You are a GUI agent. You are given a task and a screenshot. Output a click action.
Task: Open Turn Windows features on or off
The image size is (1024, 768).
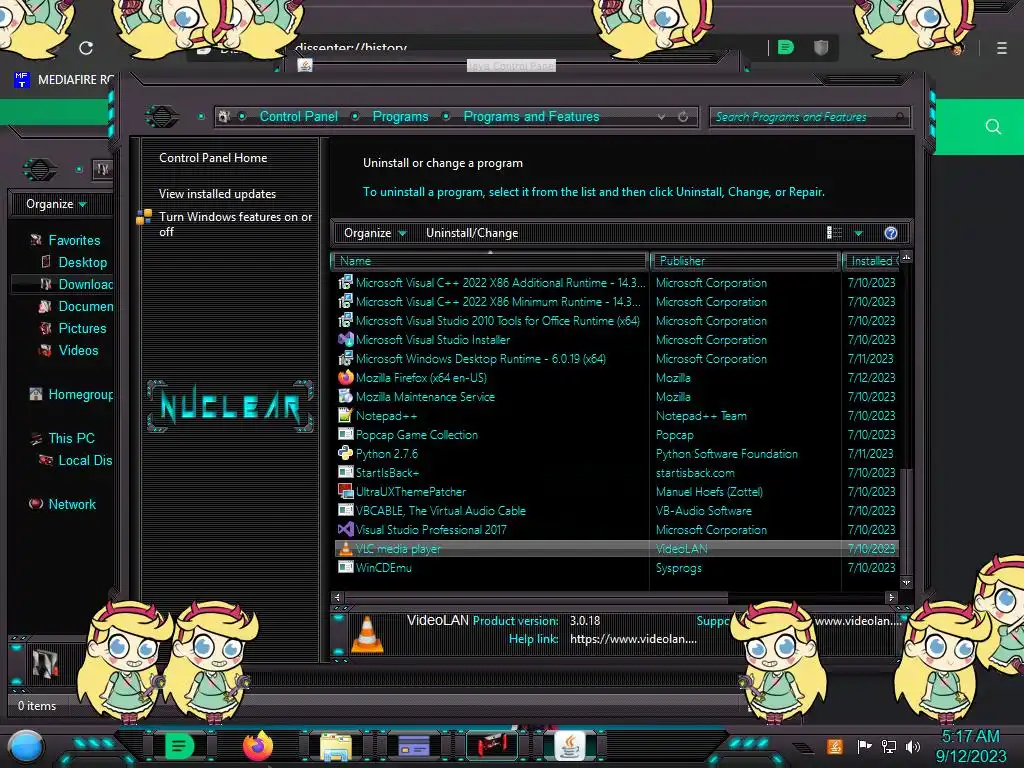(235, 224)
